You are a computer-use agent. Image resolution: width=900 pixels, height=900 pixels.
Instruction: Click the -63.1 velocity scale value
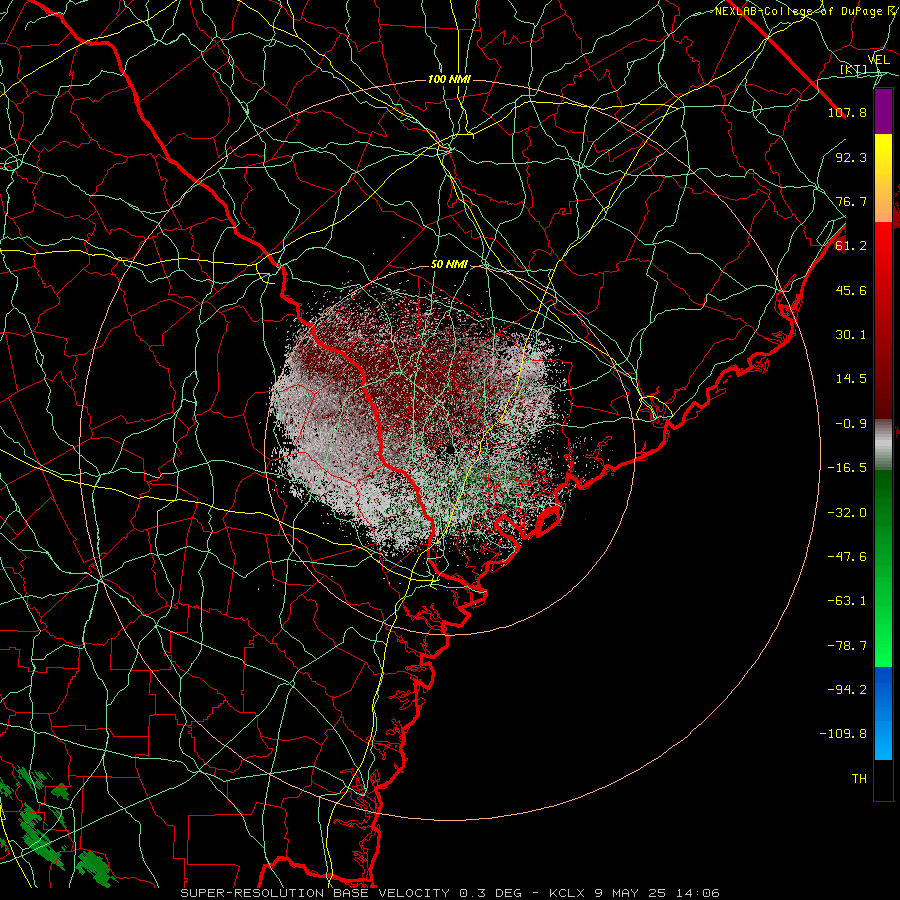[847, 601]
